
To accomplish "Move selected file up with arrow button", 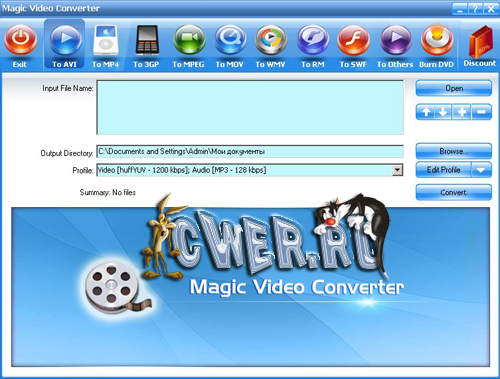I will [426, 112].
